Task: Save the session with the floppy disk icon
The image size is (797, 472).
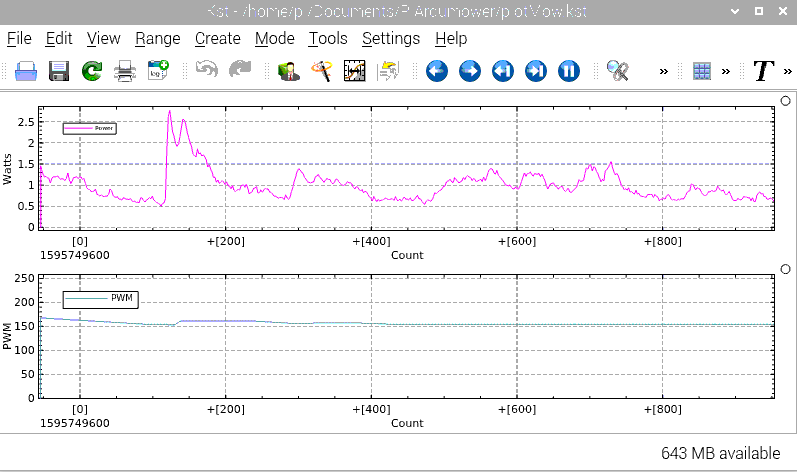Action: point(59,71)
